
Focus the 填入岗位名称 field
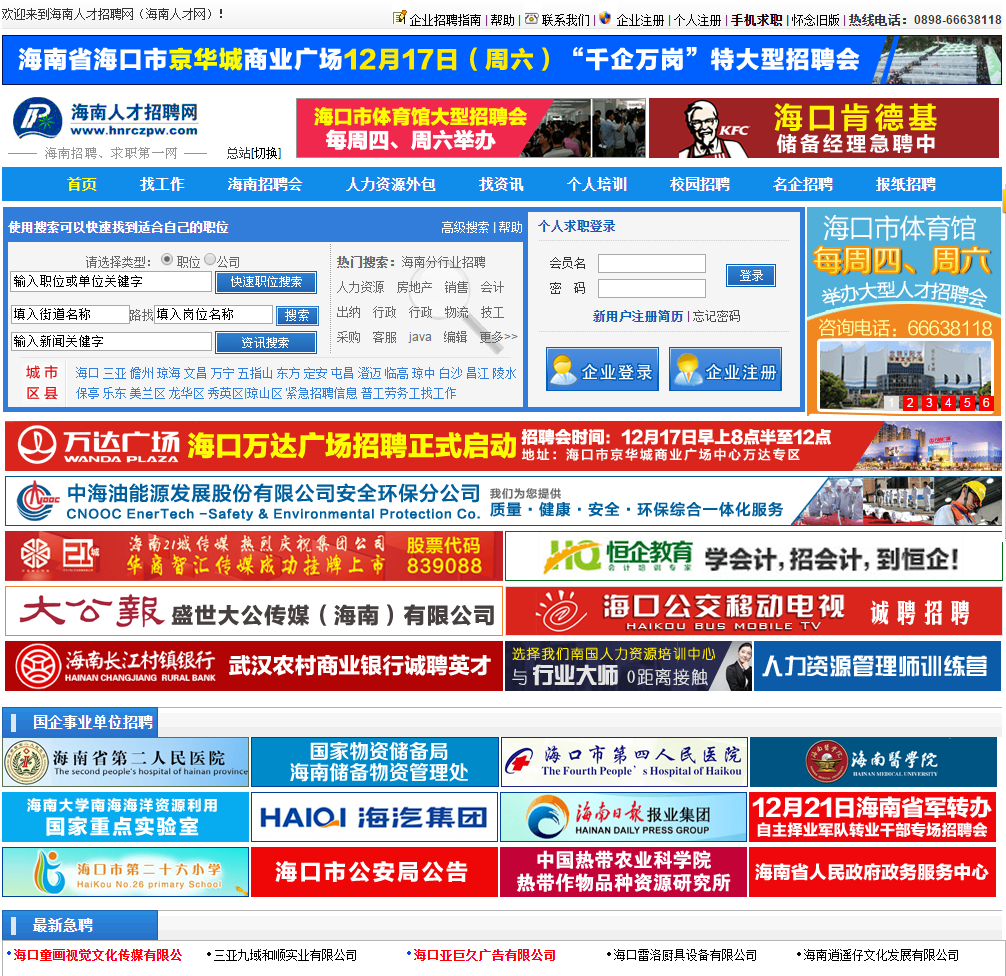[x=214, y=314]
